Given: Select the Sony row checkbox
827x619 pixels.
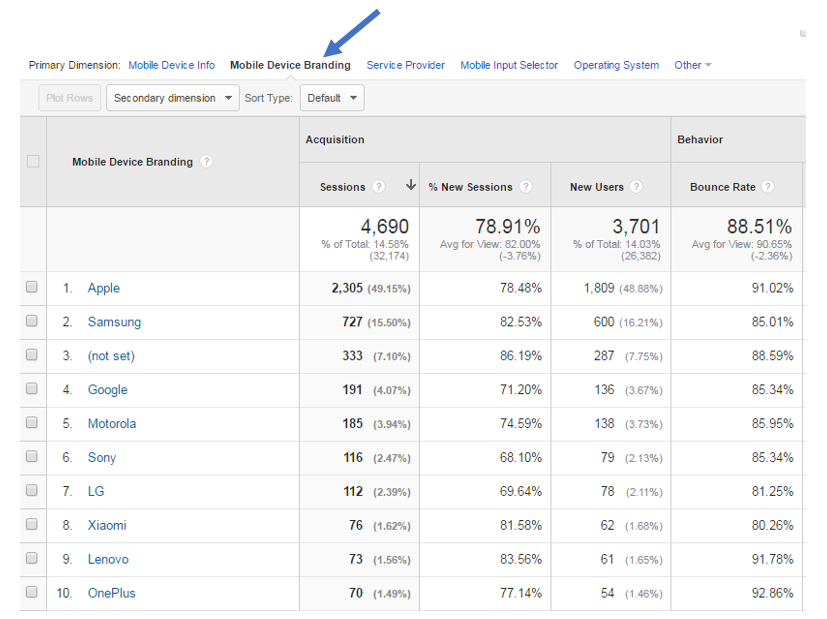Looking at the screenshot, I should tap(32, 456).
